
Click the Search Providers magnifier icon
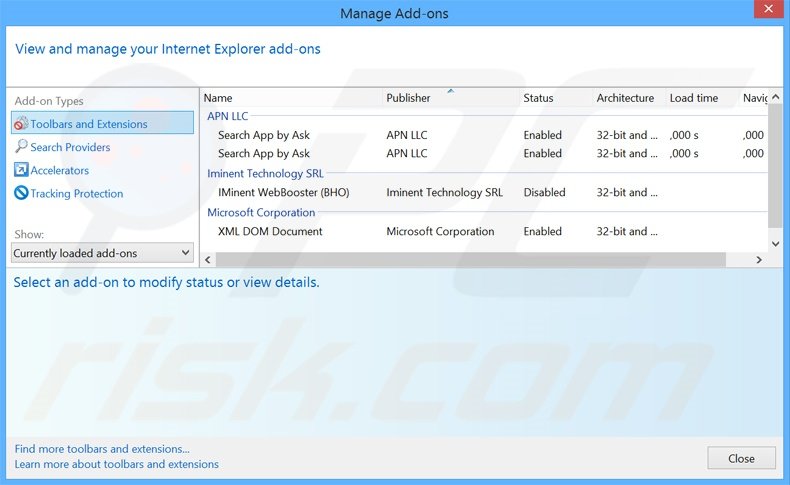[x=21, y=147]
